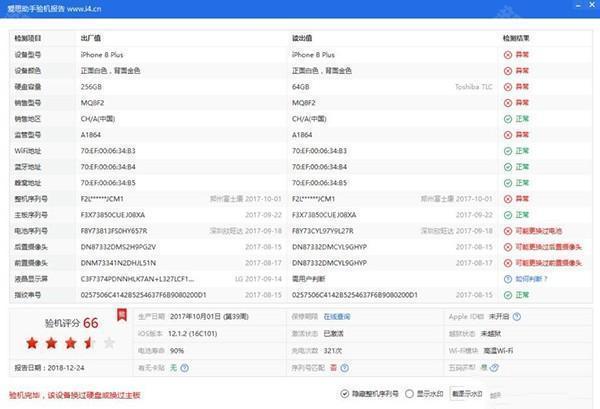Screen dimensions: 600x409
Task: Click the activation status 已激活
Action: (x=333, y=334)
